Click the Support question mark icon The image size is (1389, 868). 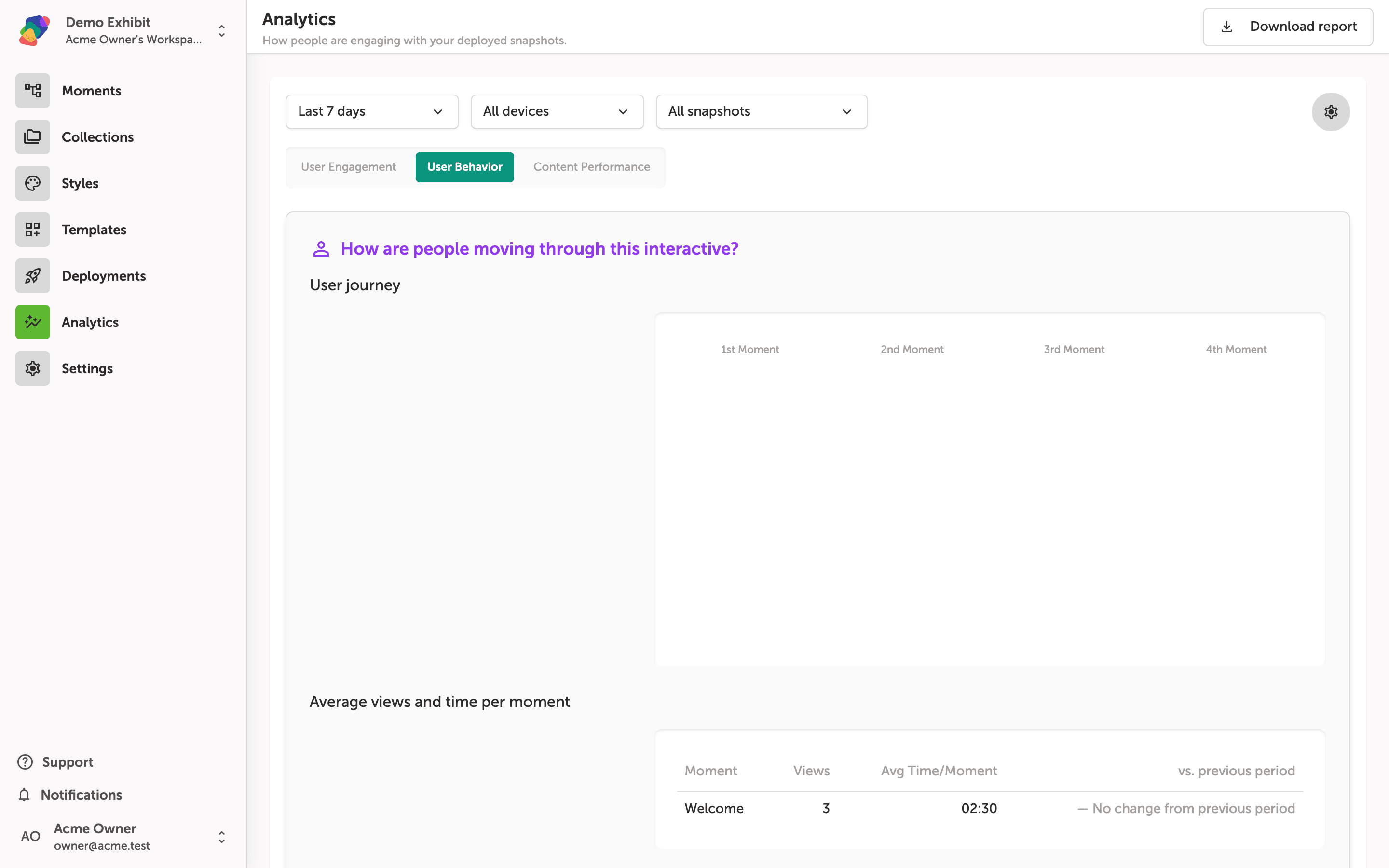pos(25,762)
